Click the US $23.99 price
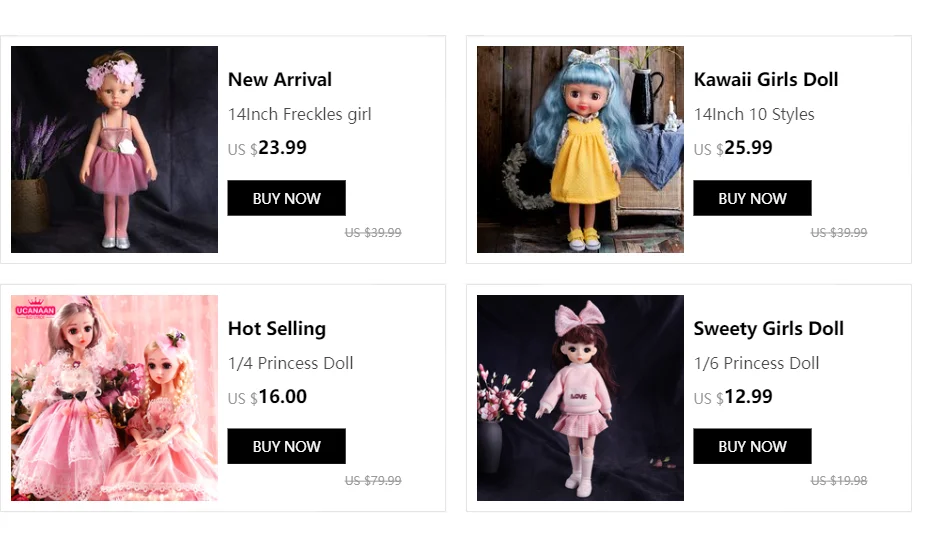Viewport: 943px width, 536px height. coord(268,148)
